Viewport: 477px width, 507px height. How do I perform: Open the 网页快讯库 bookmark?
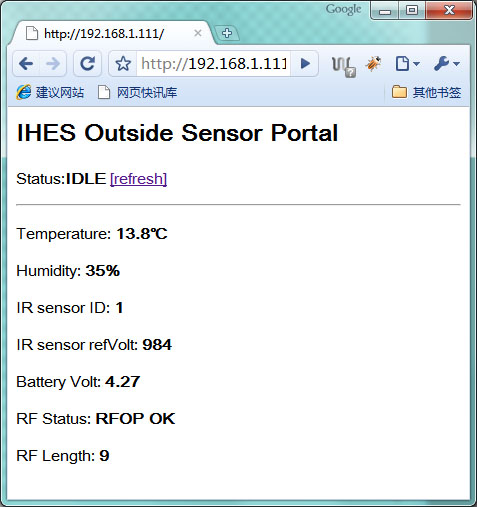(137, 92)
